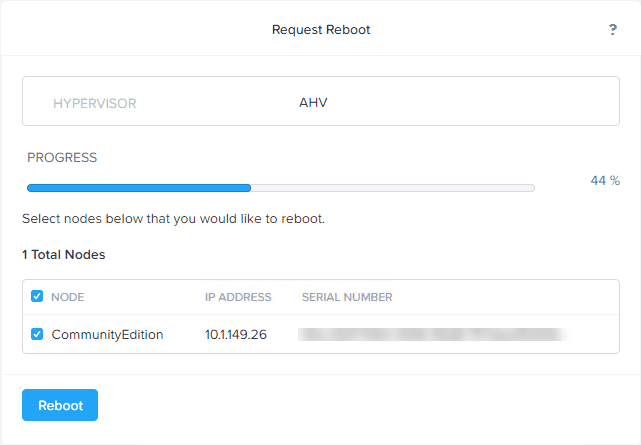The width and height of the screenshot is (641, 445).
Task: Click the IP ADDRESS column header
Action: (x=238, y=297)
